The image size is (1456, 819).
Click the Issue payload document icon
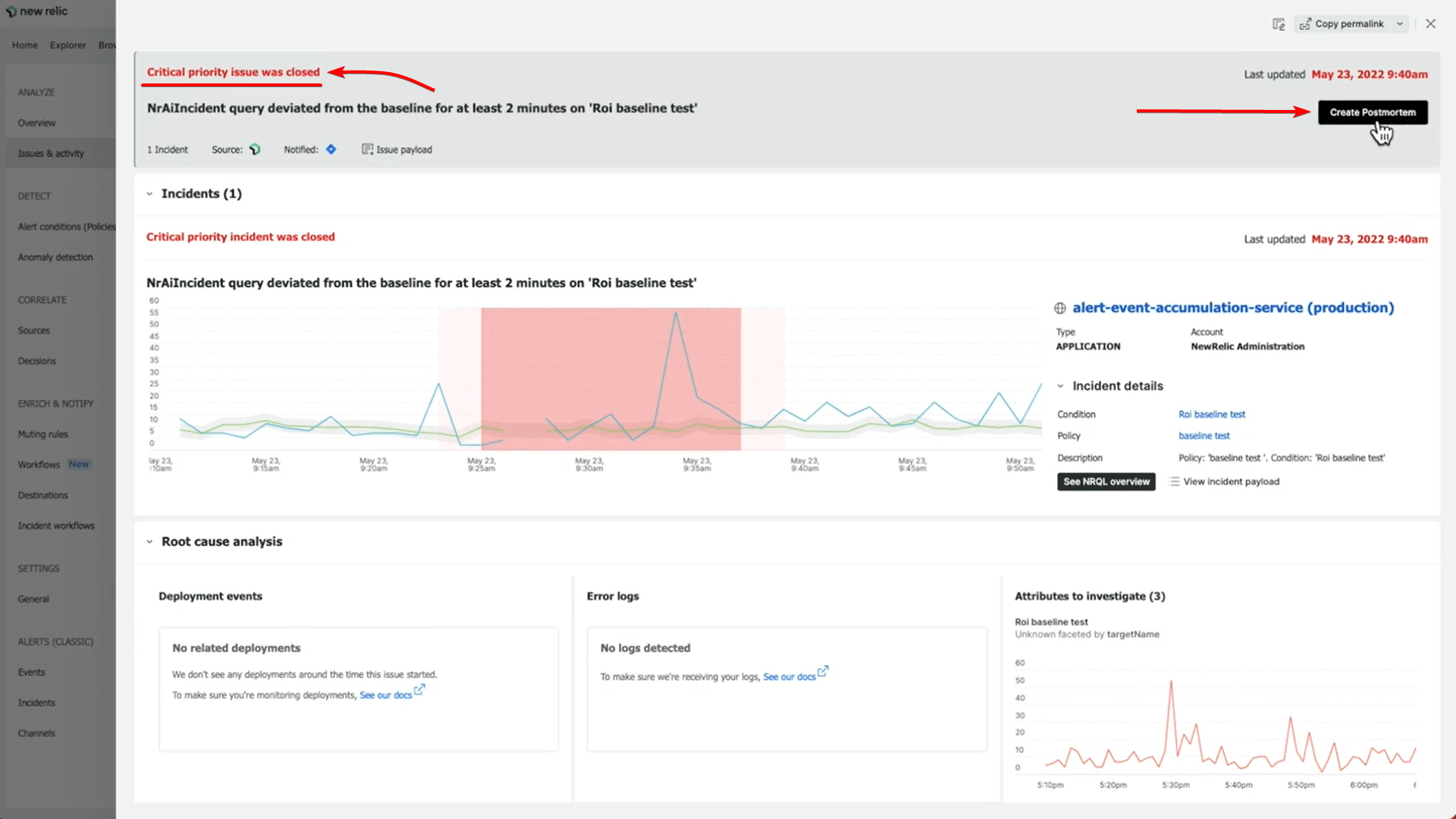pyautogui.click(x=367, y=149)
